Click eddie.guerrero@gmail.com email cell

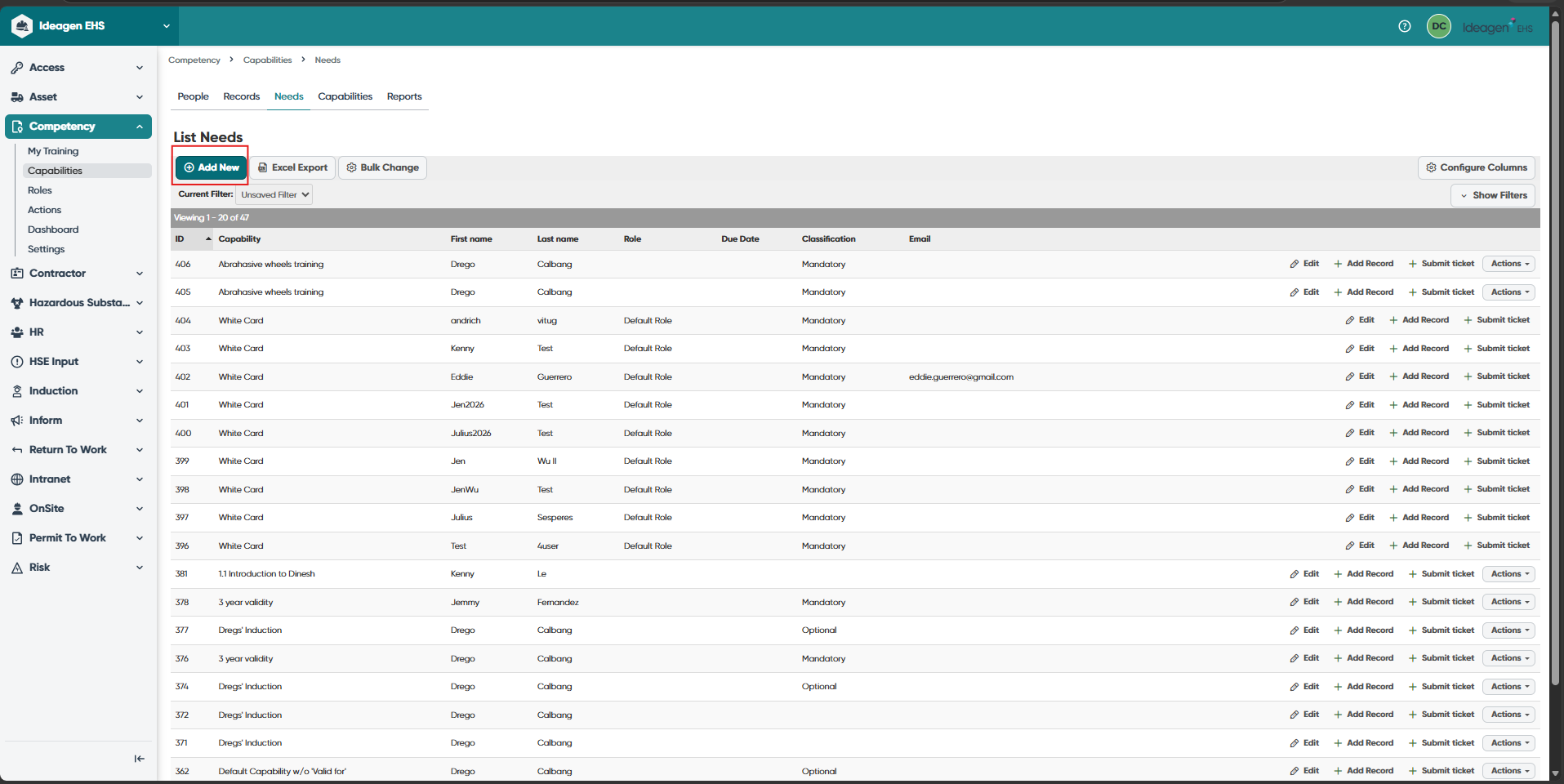tap(960, 377)
